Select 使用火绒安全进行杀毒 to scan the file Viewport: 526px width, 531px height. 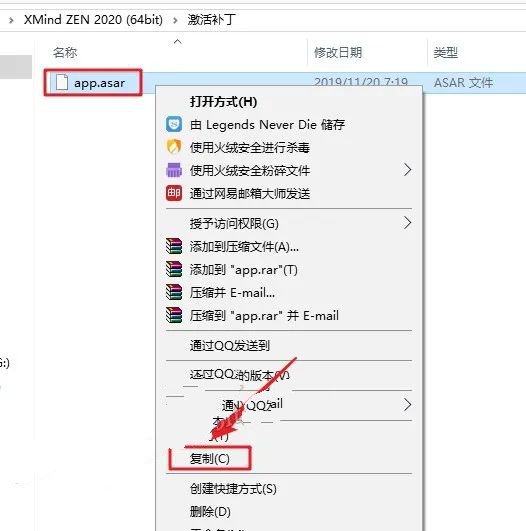point(250,147)
